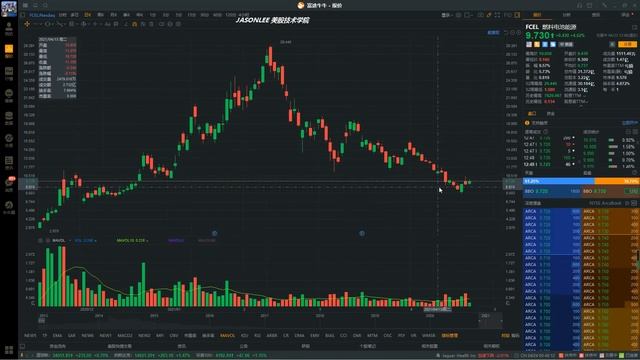Select the OBV indicator
This screenshot has height=360, width=640.
click(173, 336)
